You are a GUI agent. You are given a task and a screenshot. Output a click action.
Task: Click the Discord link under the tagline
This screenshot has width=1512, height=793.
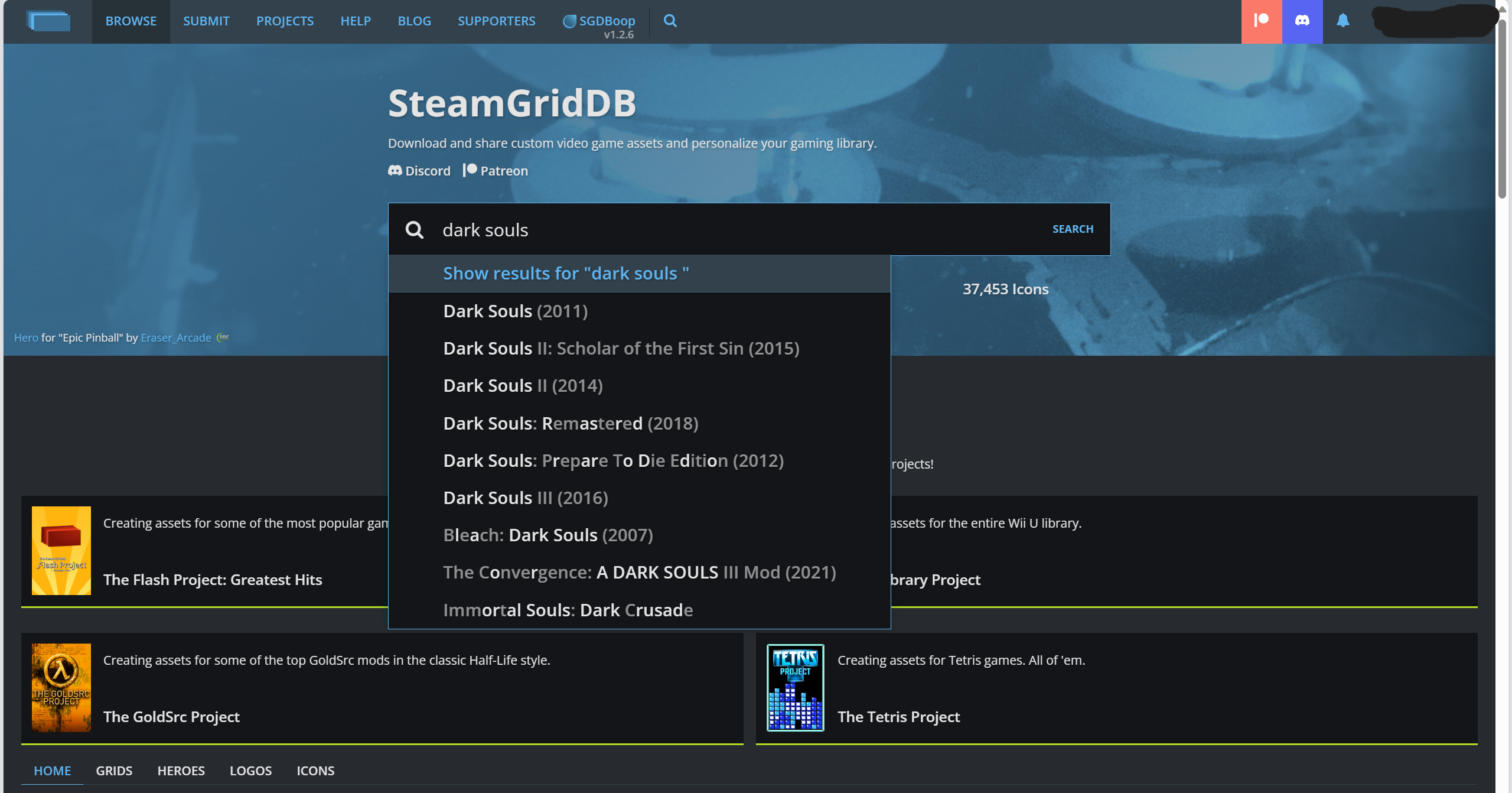pyautogui.click(x=419, y=171)
